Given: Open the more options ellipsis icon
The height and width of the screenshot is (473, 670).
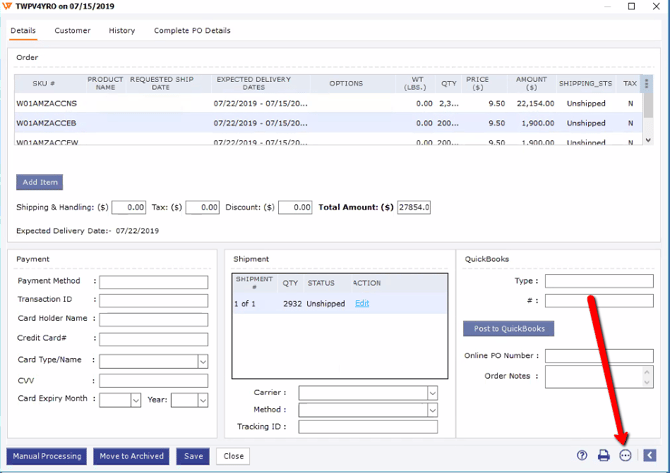Looking at the screenshot, I should [626, 455].
